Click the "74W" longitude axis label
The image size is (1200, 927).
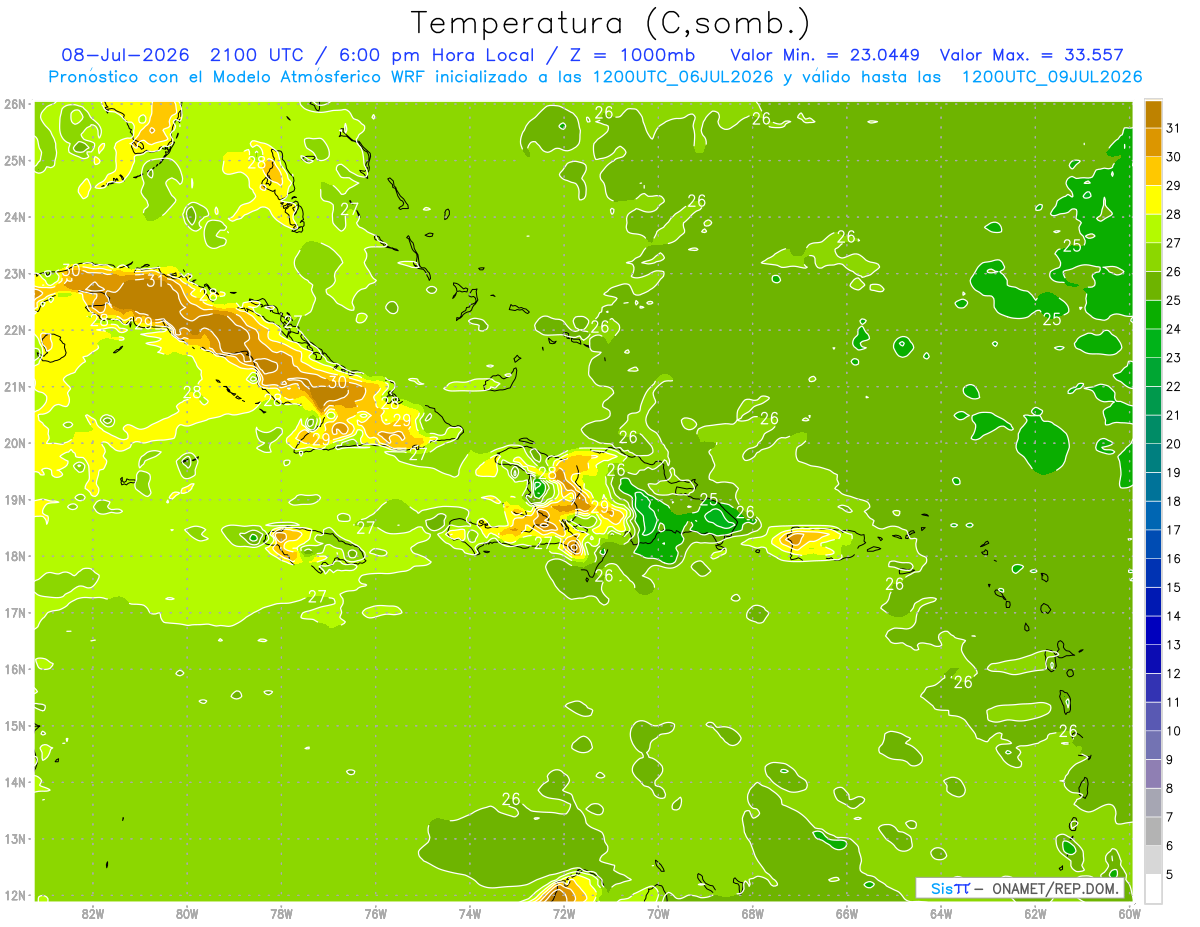pos(470,913)
